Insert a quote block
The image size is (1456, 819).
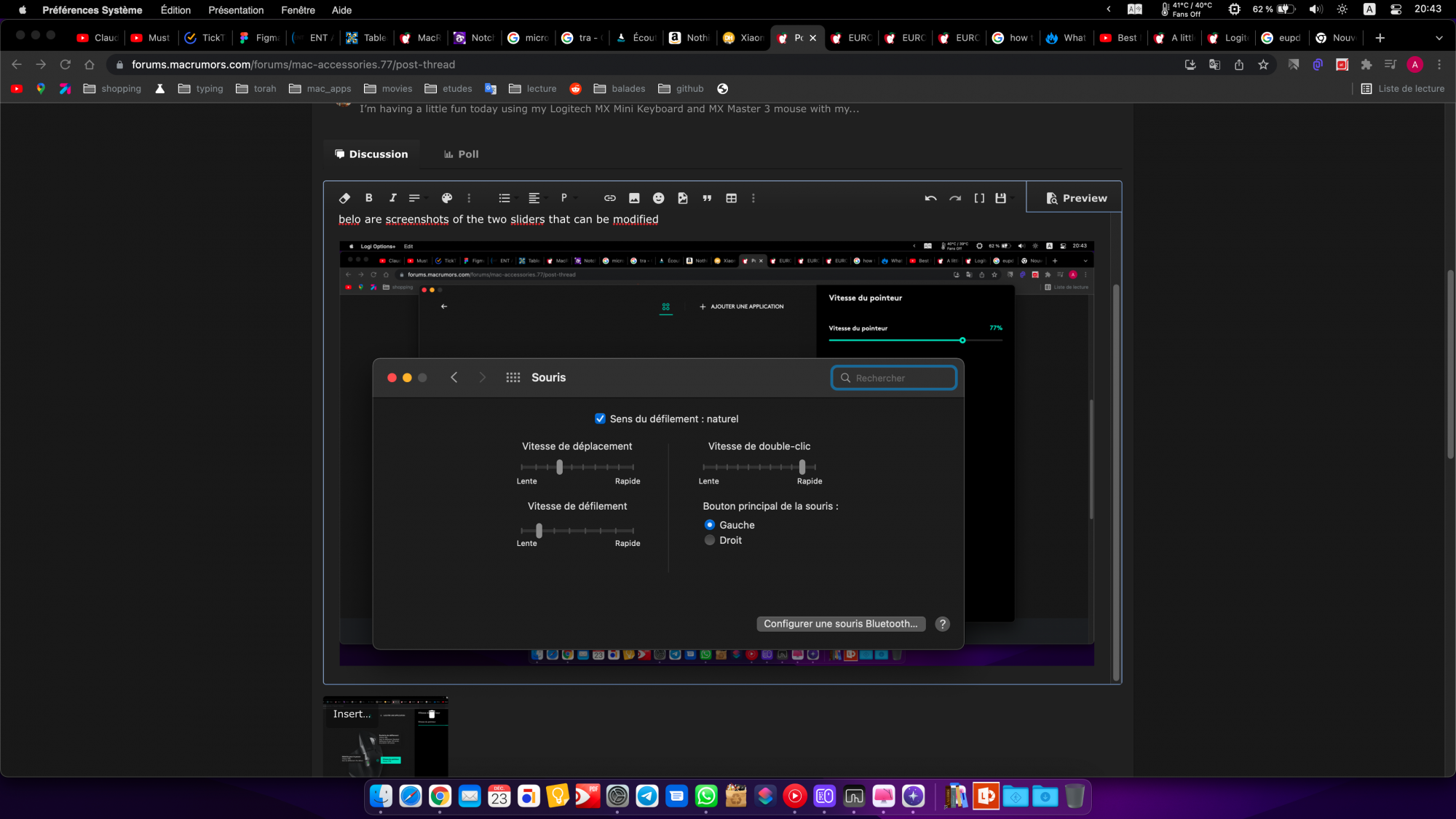(707, 198)
